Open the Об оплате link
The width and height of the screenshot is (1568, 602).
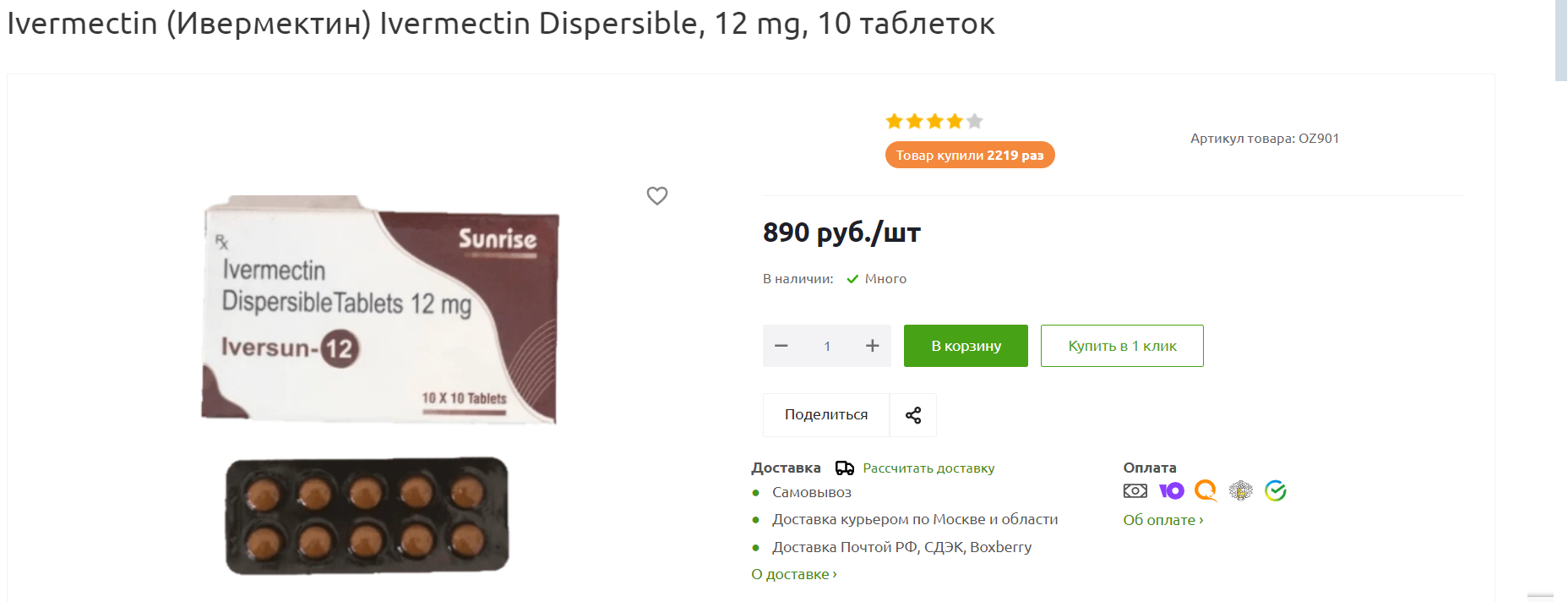point(1163,520)
